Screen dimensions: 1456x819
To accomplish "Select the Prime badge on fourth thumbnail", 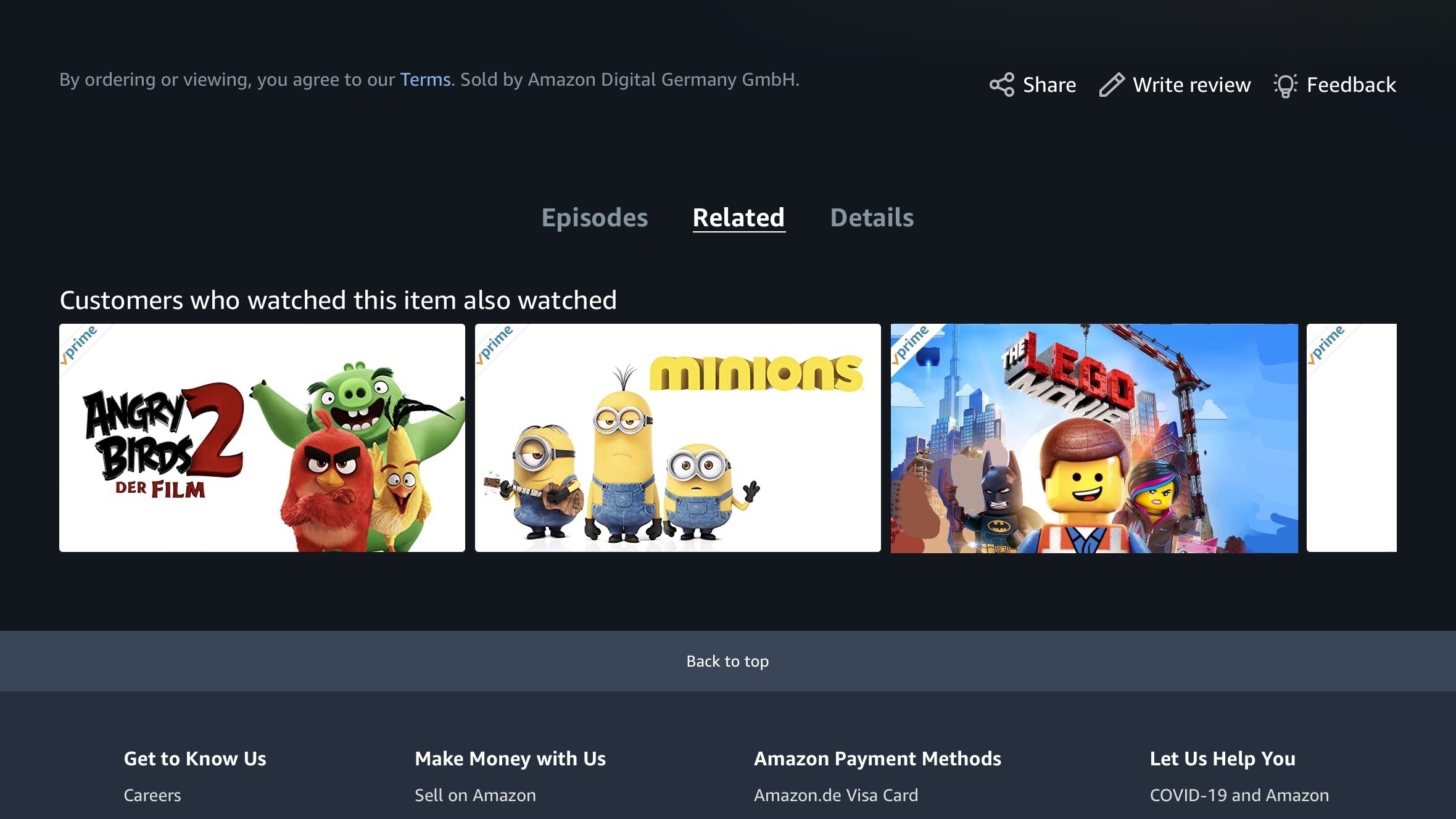I will pyautogui.click(x=1325, y=345).
